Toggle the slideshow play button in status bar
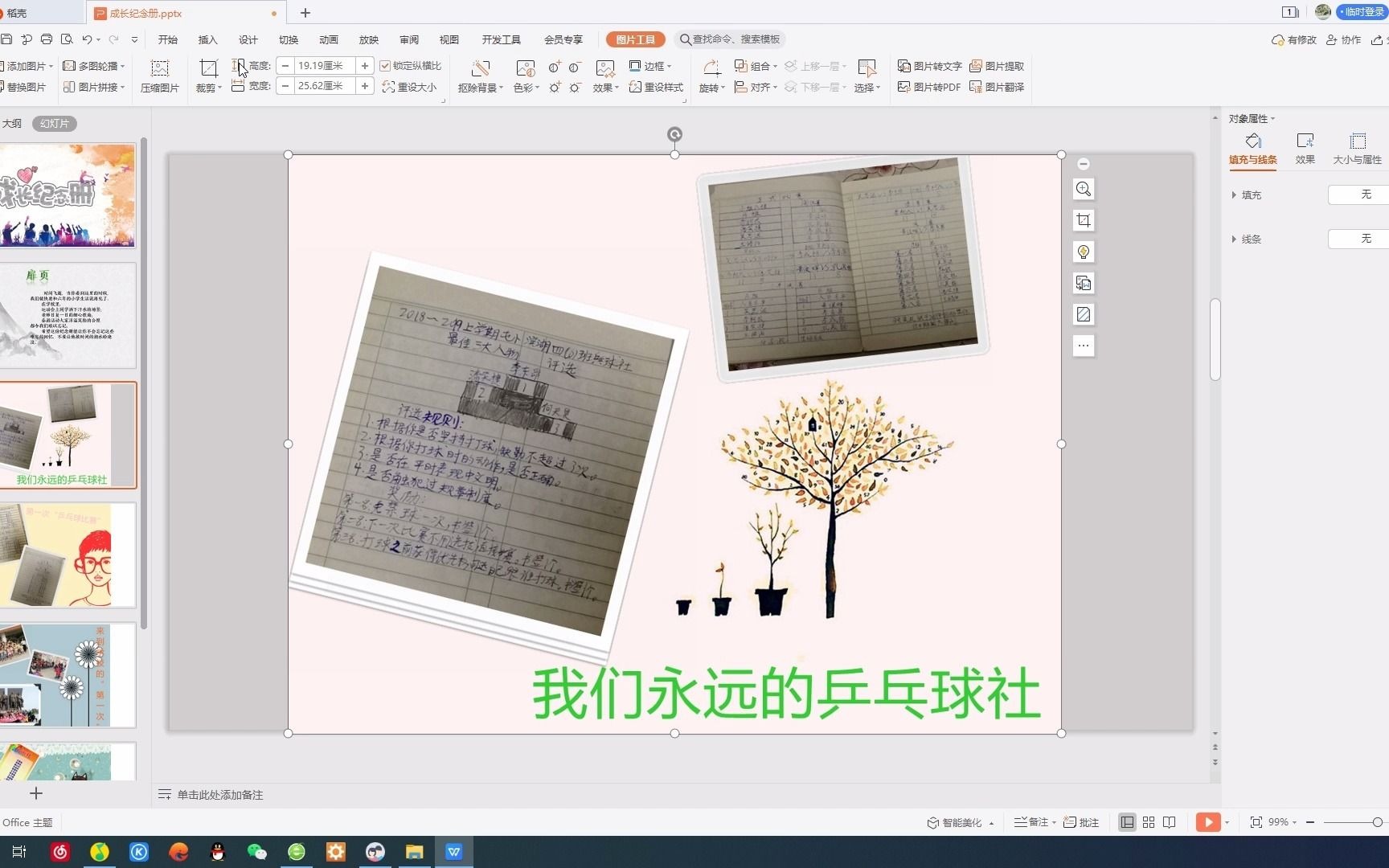Viewport: 1389px width, 868px height. pyautogui.click(x=1209, y=821)
